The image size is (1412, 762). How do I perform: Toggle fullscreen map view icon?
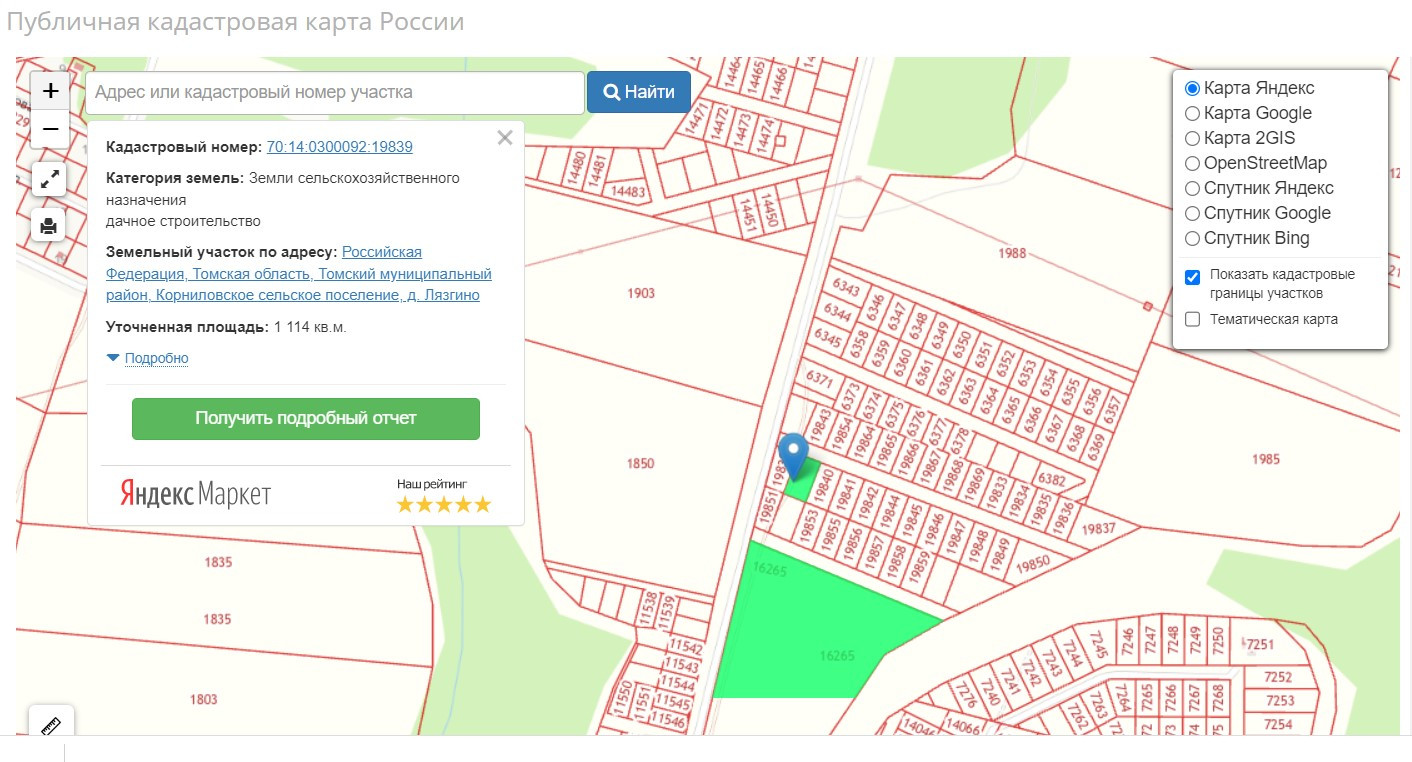coord(49,180)
